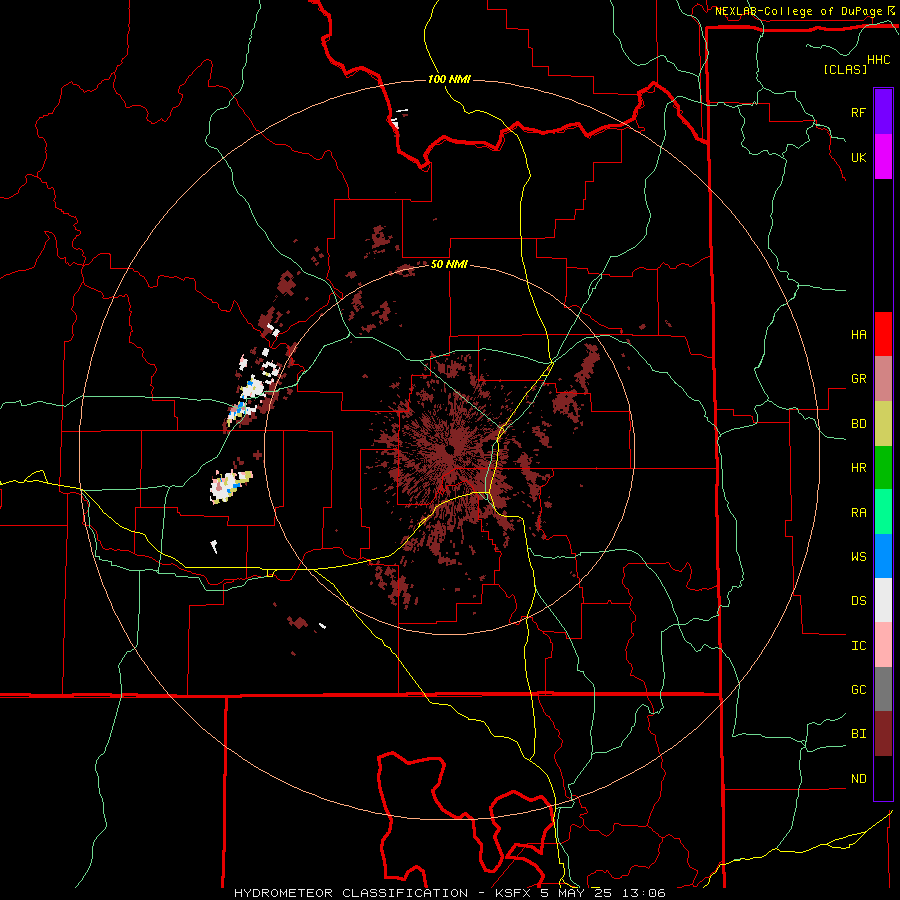Viewport: 900px width, 900px height.
Task: Click the HR legend label
Action: (858, 468)
